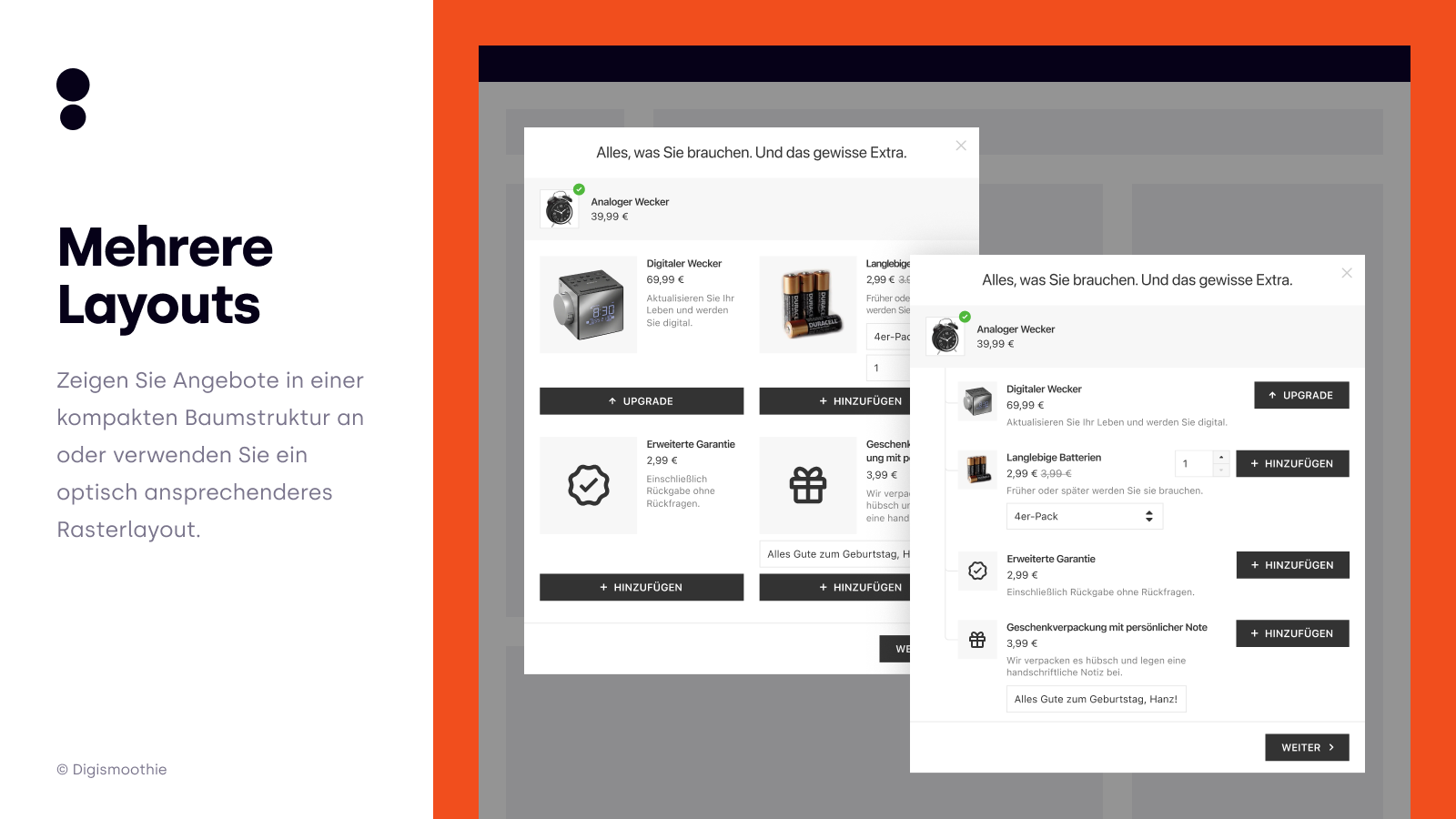Click 'Digitaler Wecker' title in grid popup
The height and width of the screenshot is (819, 1456).
tap(684, 264)
